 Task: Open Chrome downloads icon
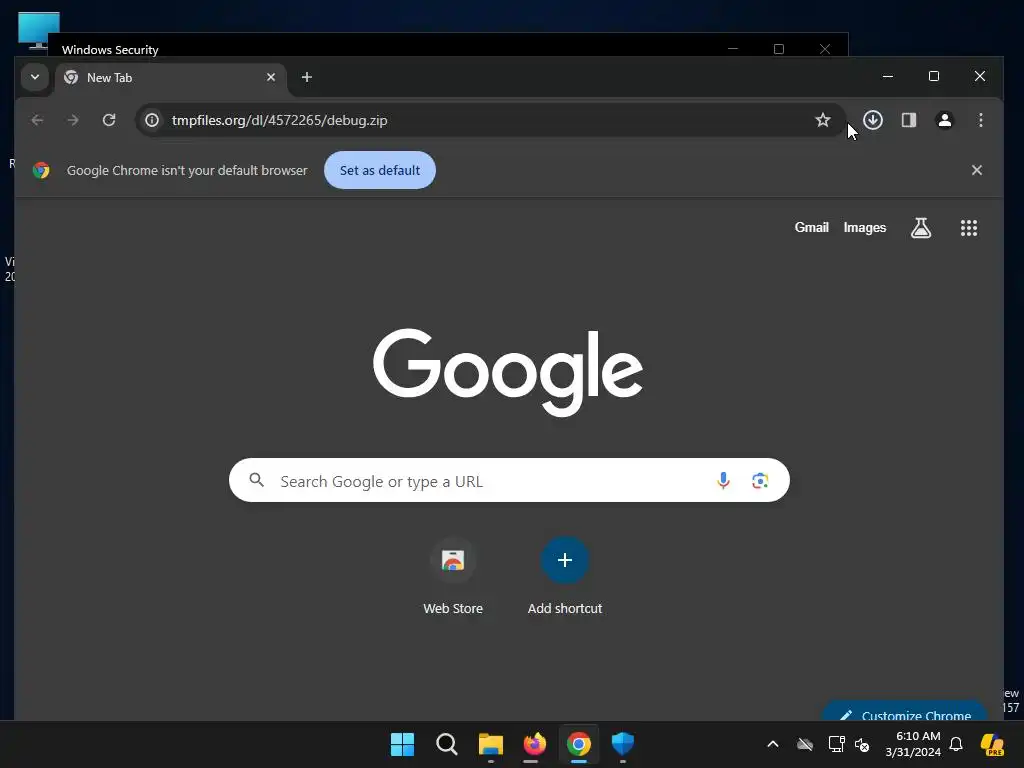873,120
